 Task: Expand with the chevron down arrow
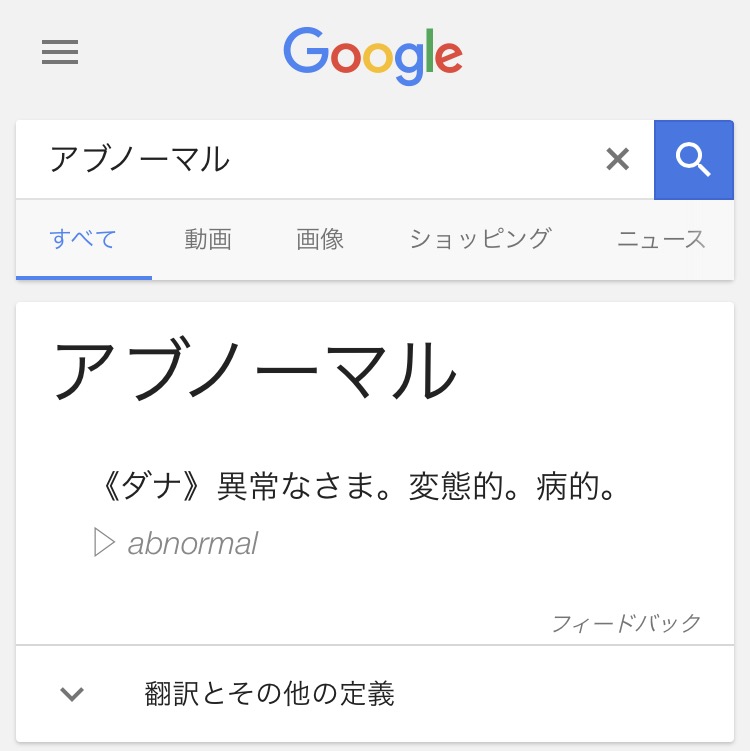[x=72, y=694]
